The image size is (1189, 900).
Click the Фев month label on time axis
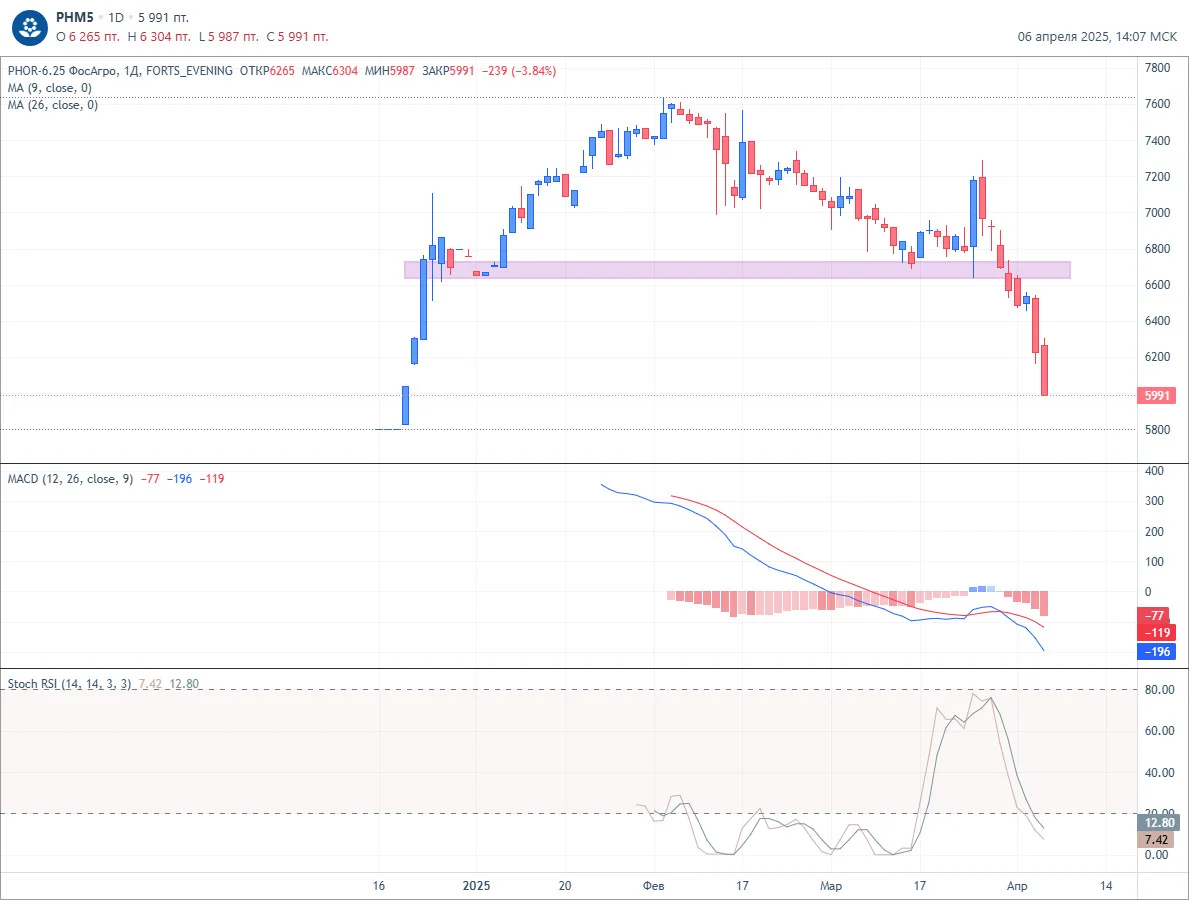click(x=653, y=886)
